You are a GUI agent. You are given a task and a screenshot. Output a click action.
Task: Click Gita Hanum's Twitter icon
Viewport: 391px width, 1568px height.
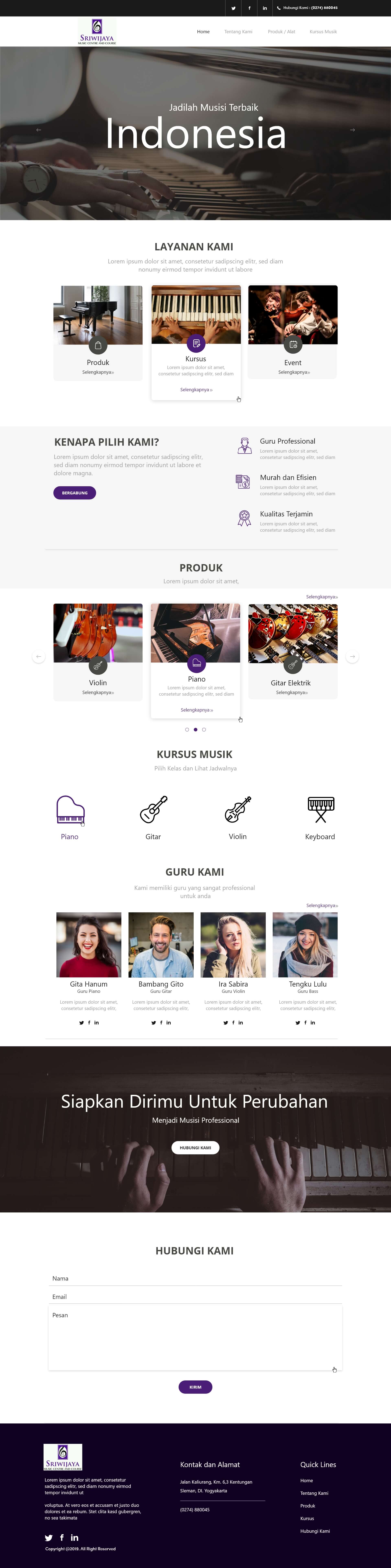click(x=81, y=1023)
